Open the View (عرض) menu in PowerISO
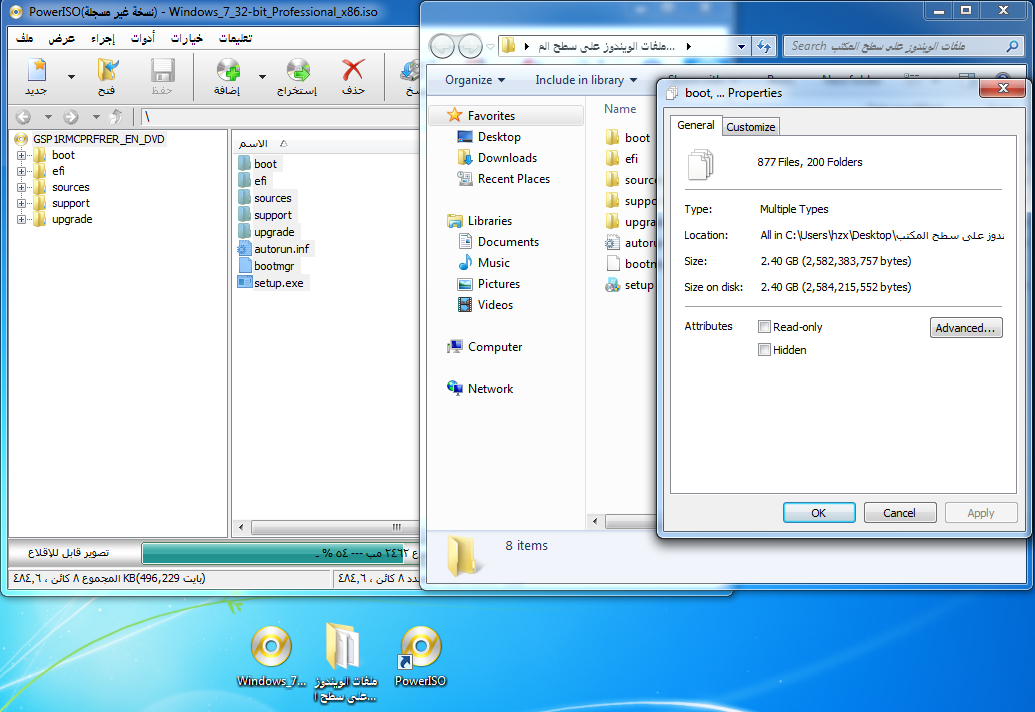 pyautogui.click(x=61, y=38)
